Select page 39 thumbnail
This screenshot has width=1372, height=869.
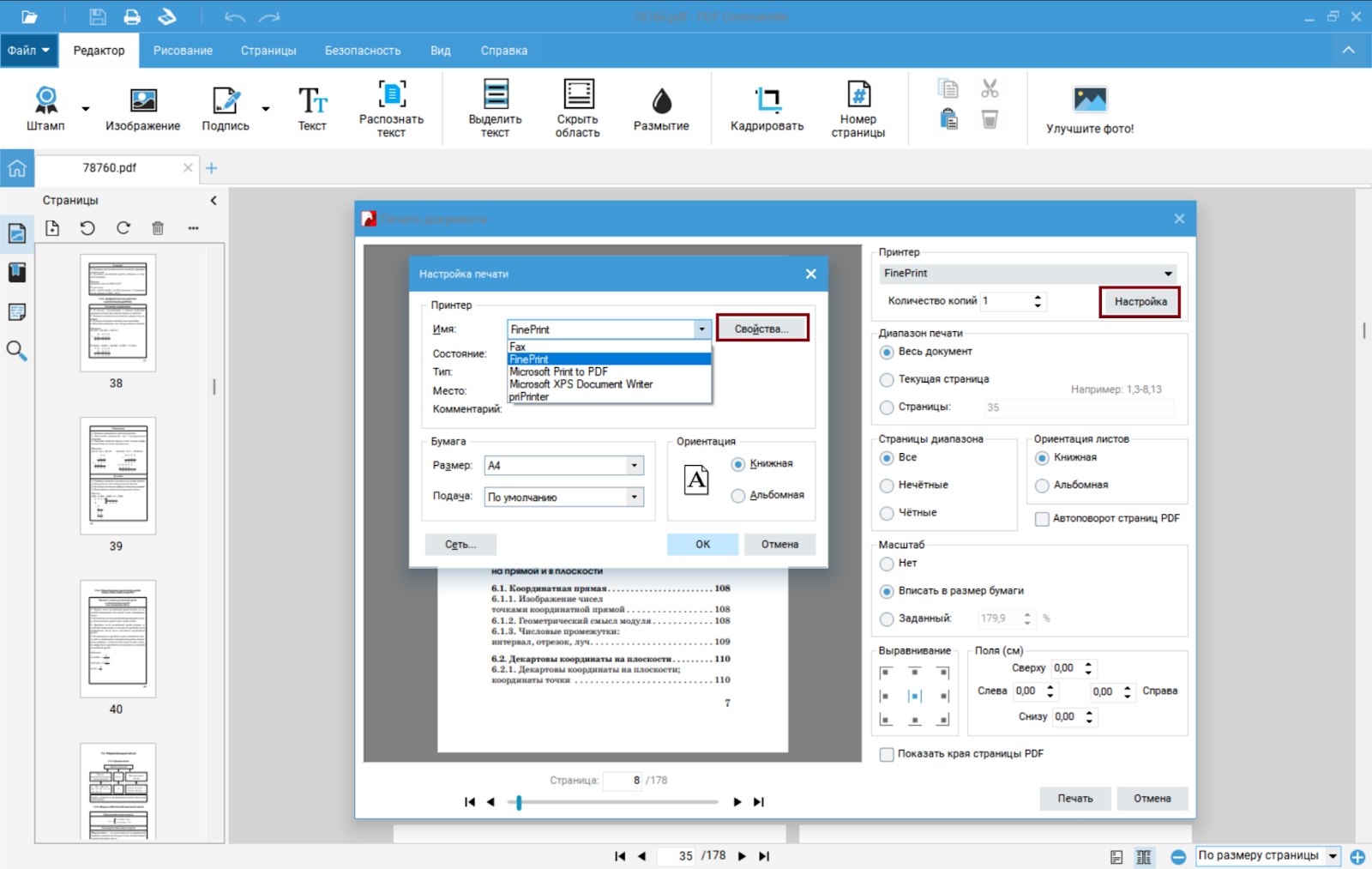(117, 475)
